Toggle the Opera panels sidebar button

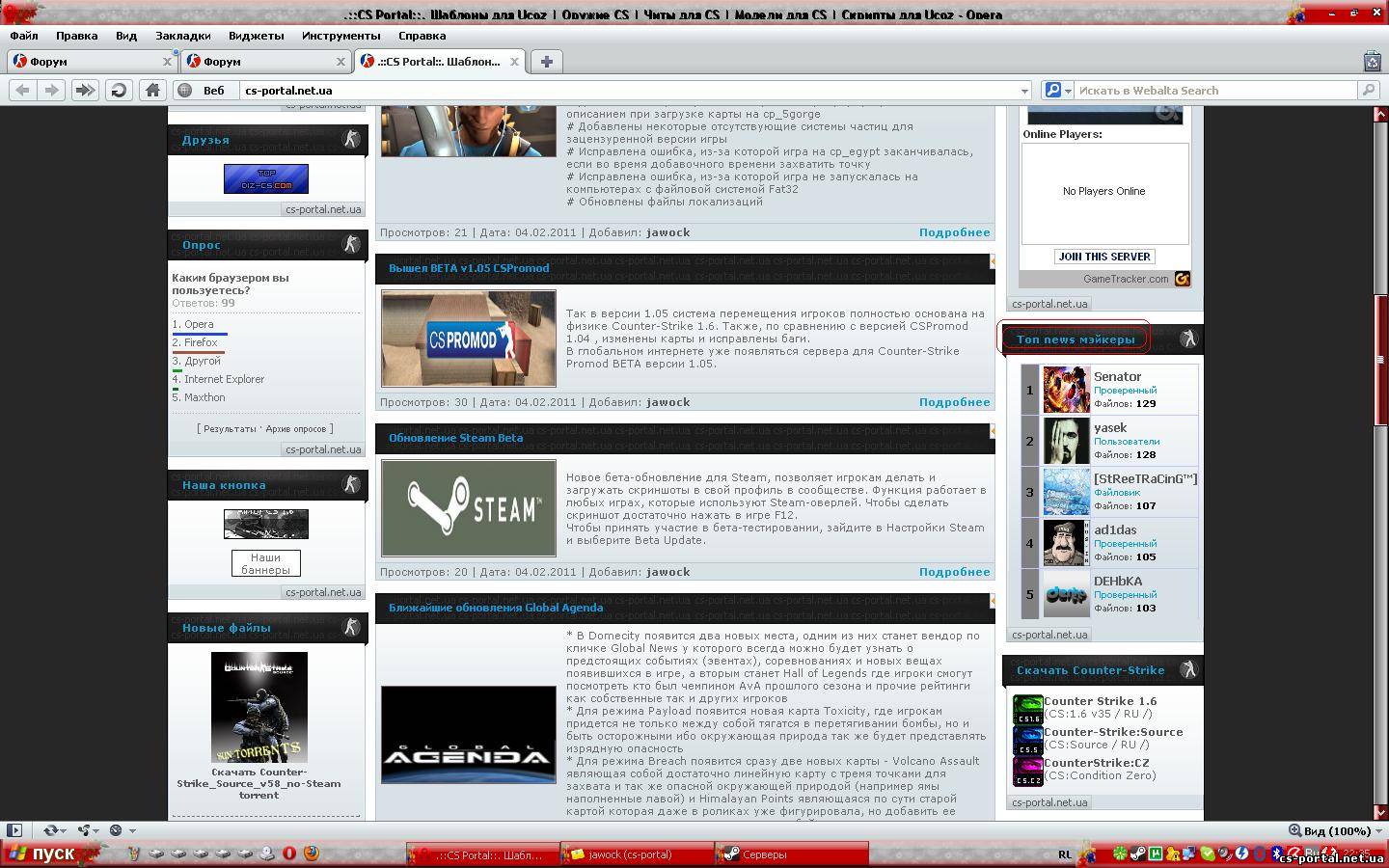pos(14,829)
